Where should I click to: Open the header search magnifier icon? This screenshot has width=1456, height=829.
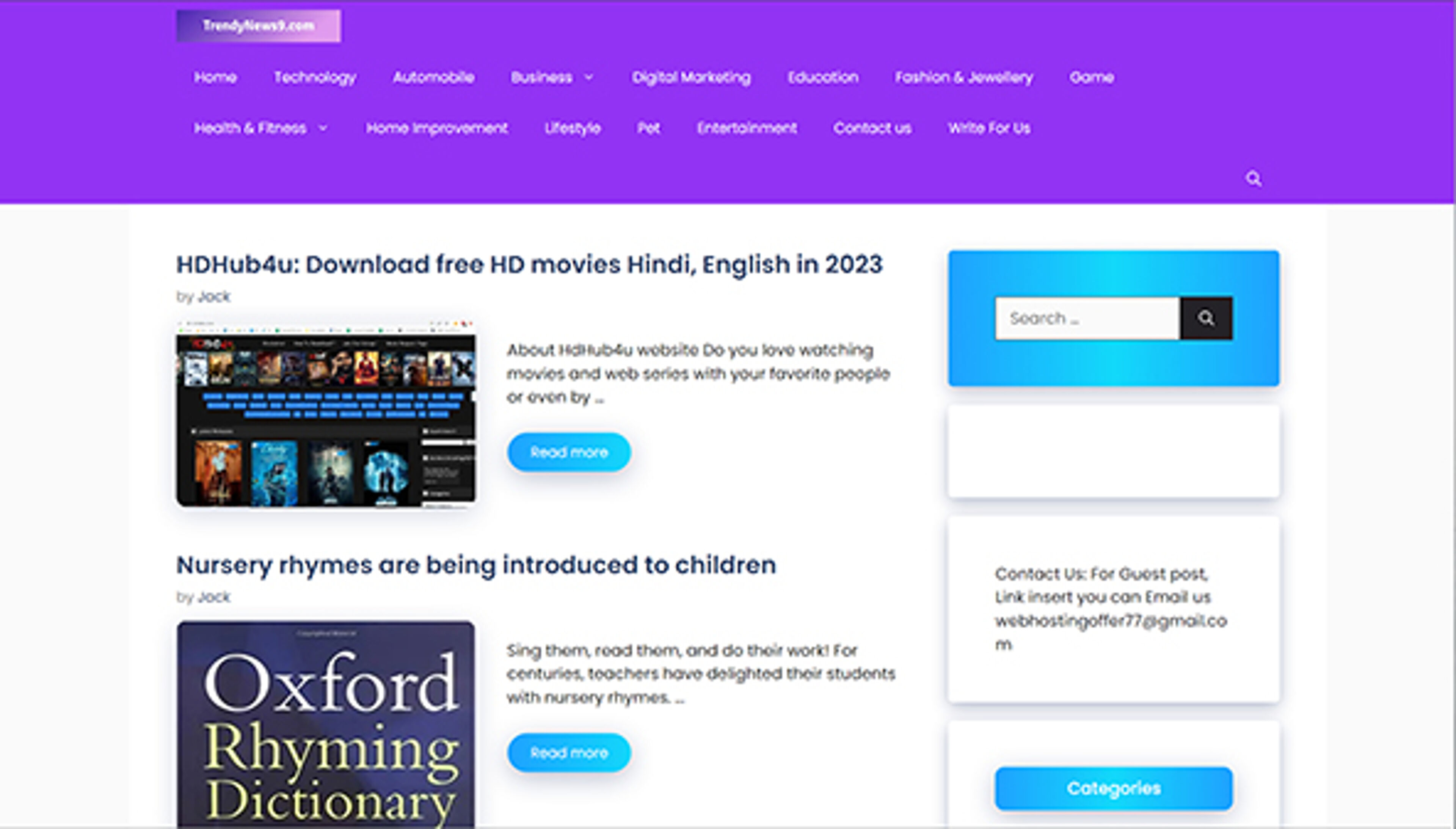click(x=1253, y=179)
